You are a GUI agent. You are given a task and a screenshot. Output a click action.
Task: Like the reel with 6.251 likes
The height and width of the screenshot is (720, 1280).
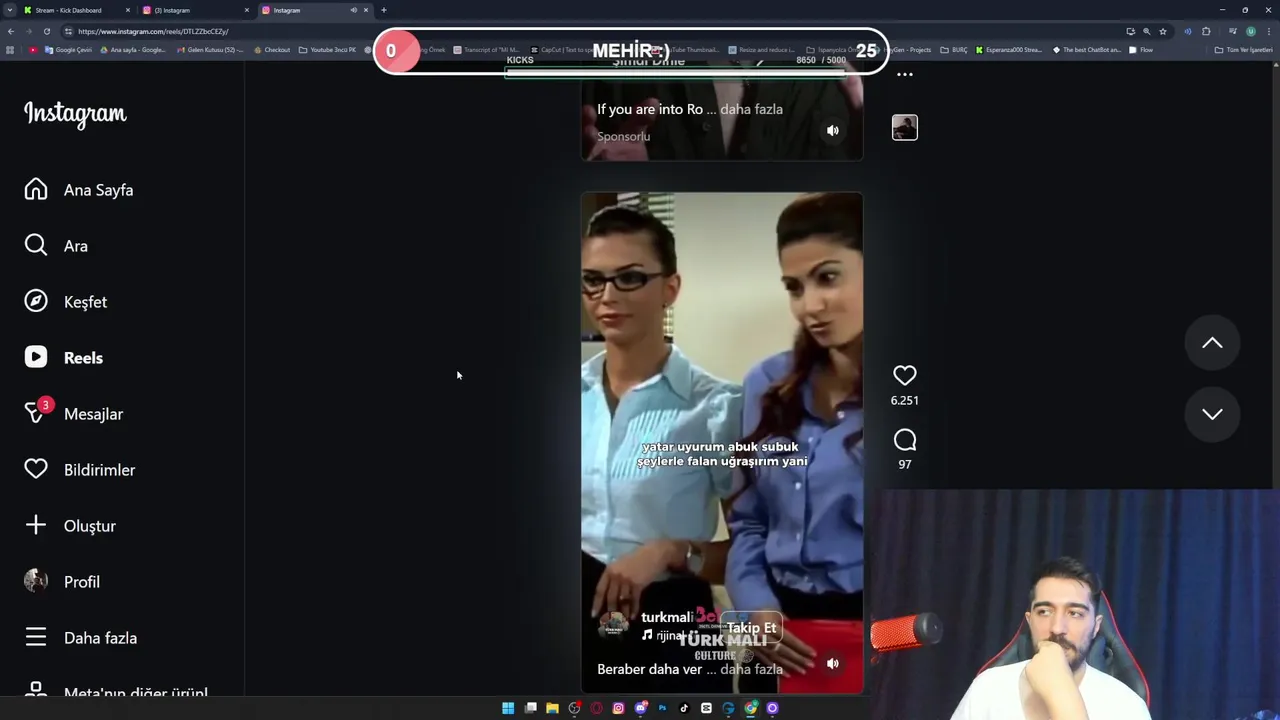tap(904, 375)
